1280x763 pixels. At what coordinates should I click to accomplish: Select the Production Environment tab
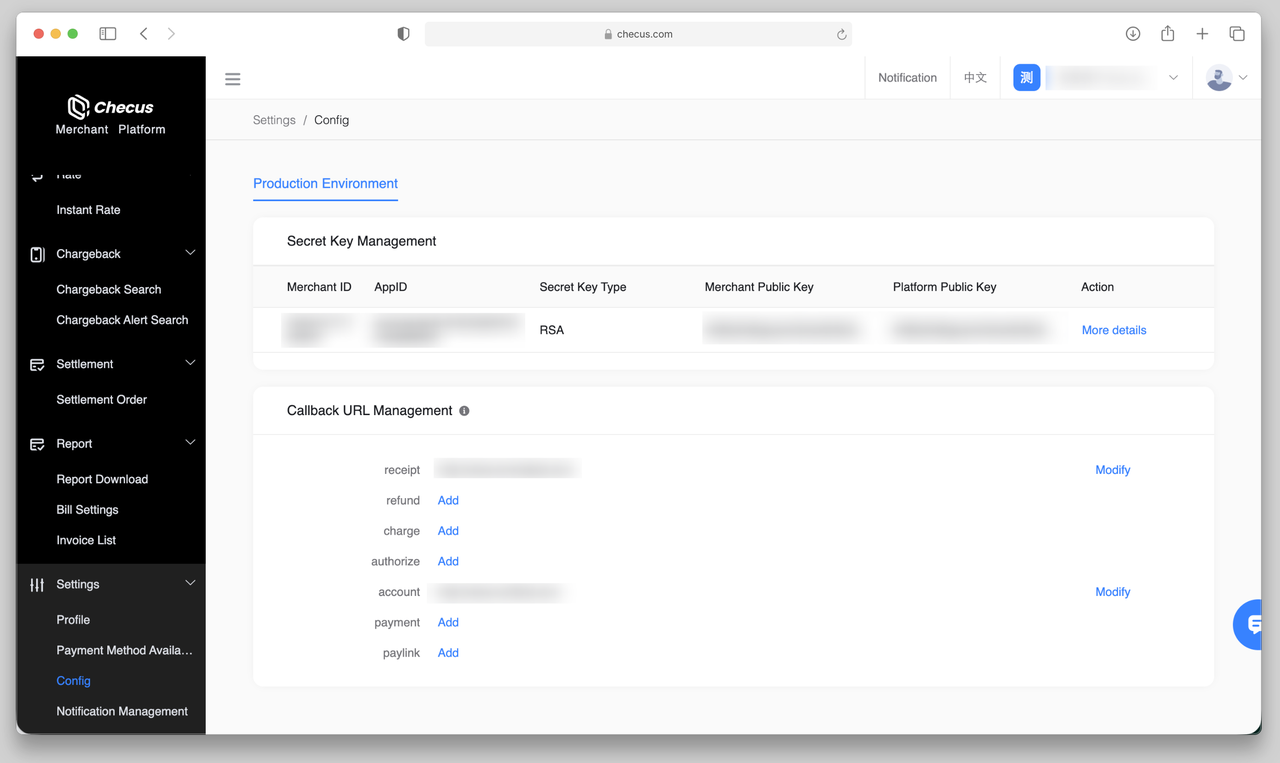click(x=325, y=184)
